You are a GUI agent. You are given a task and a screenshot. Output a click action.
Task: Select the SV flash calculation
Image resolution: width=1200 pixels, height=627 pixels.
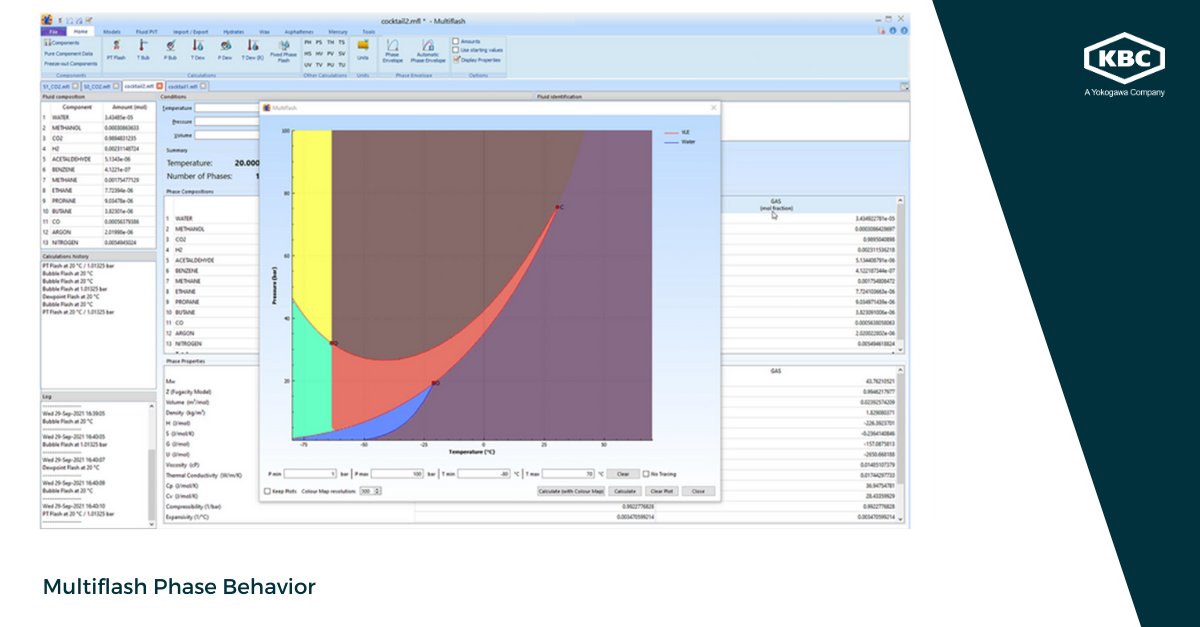341,53
